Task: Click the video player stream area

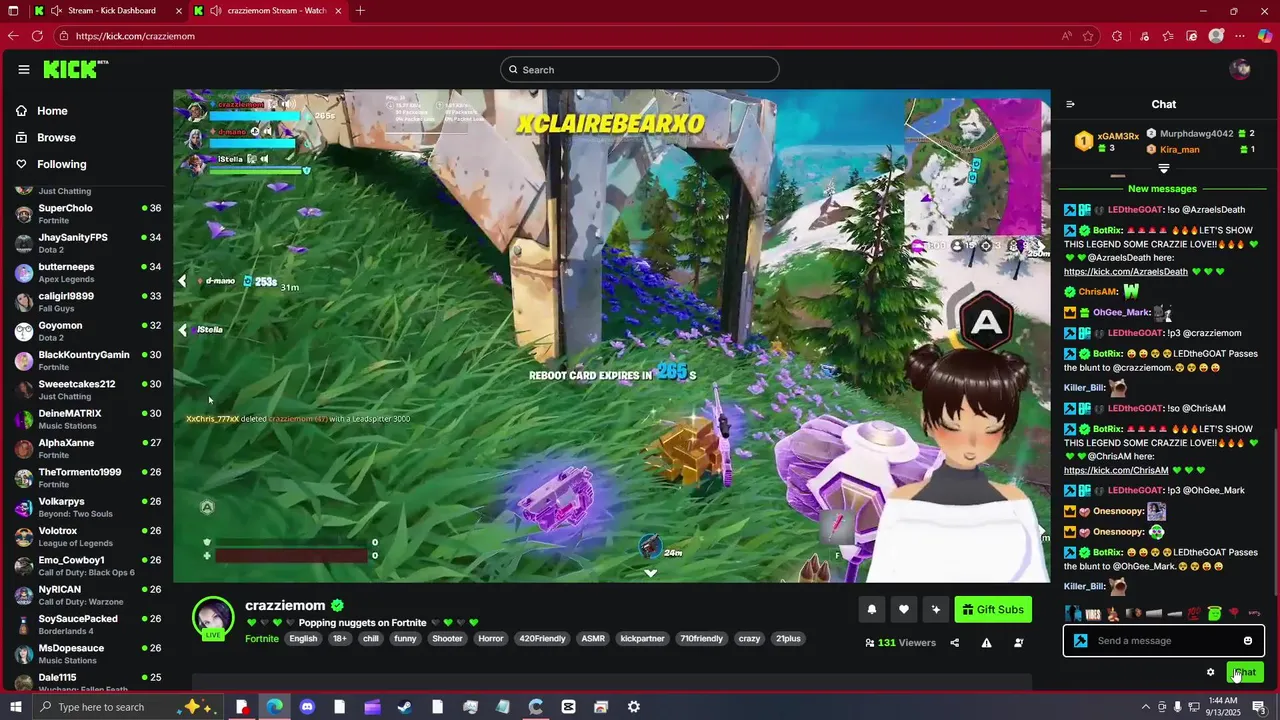Action: pos(612,336)
